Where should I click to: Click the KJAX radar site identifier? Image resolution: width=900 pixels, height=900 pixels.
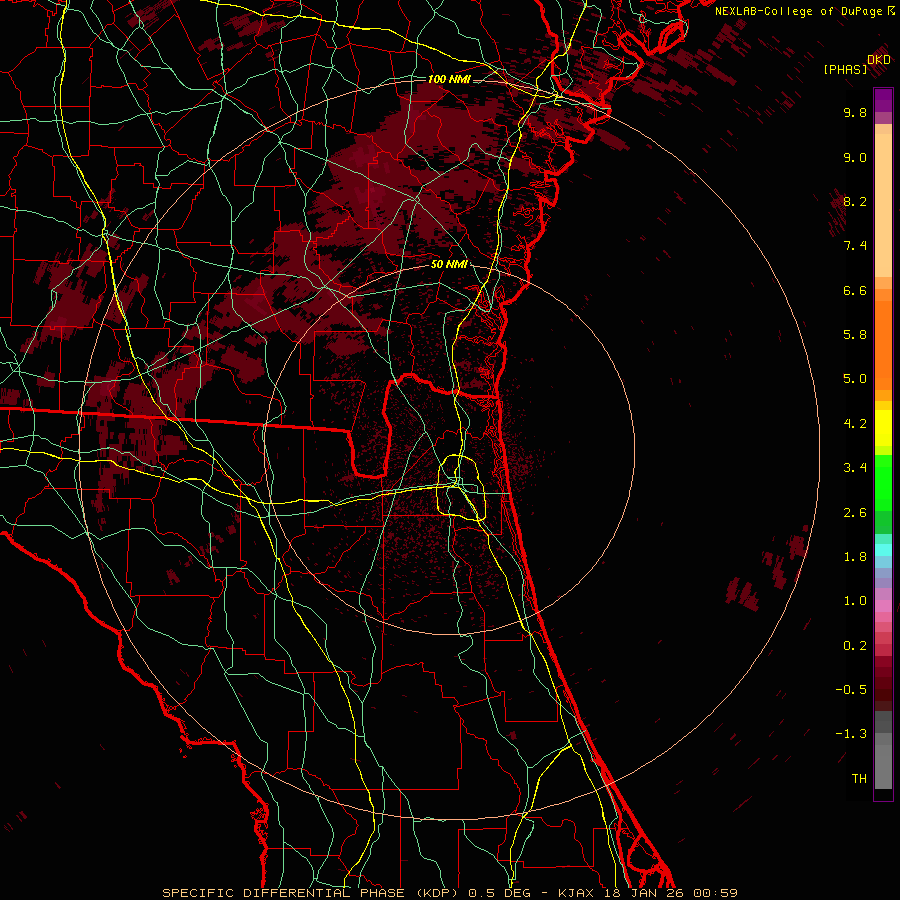click(577, 893)
